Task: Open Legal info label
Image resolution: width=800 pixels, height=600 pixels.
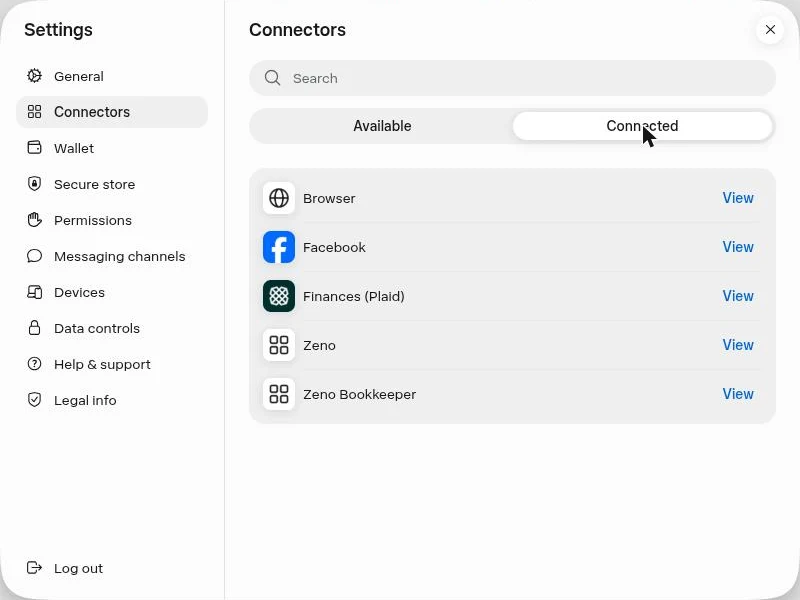Action: coord(85,401)
